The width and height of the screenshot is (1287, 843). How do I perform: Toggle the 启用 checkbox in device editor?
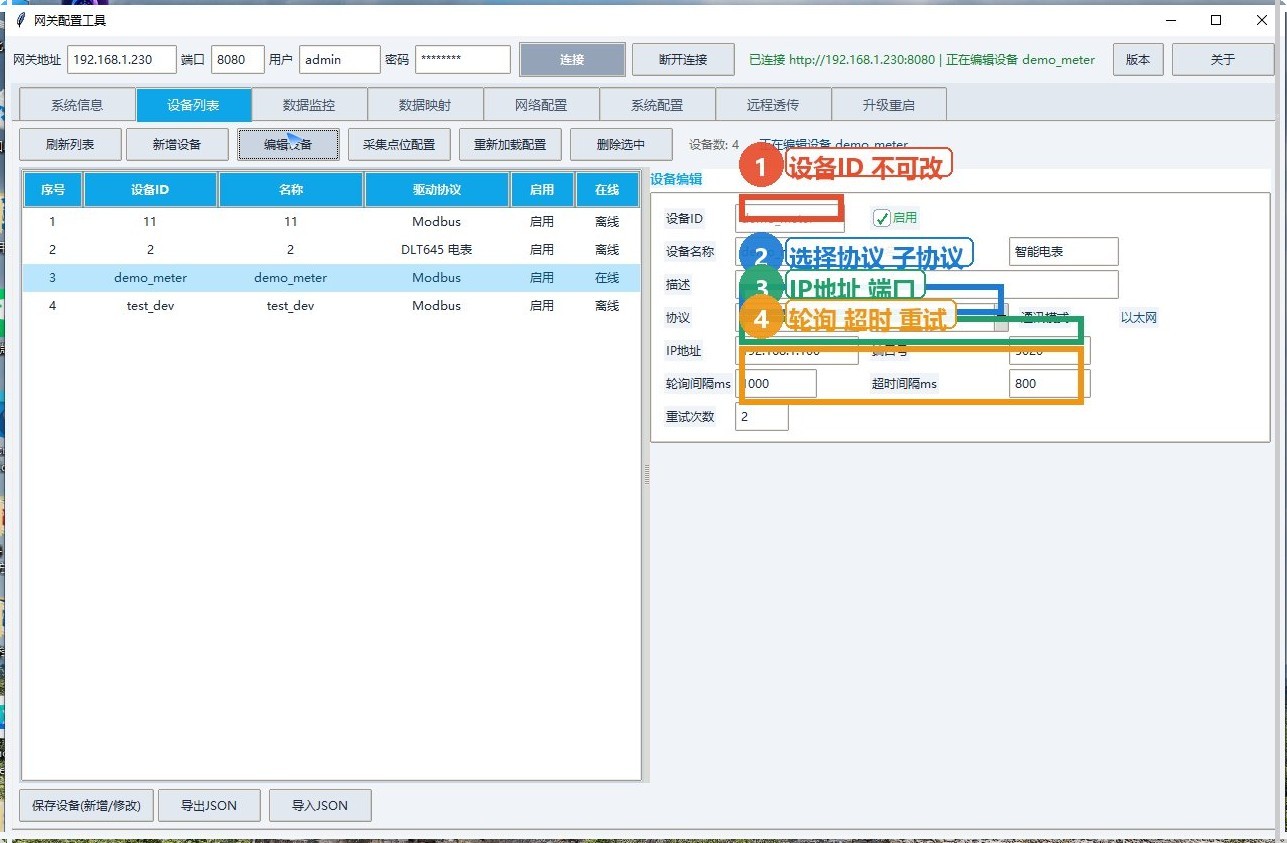click(x=881, y=218)
